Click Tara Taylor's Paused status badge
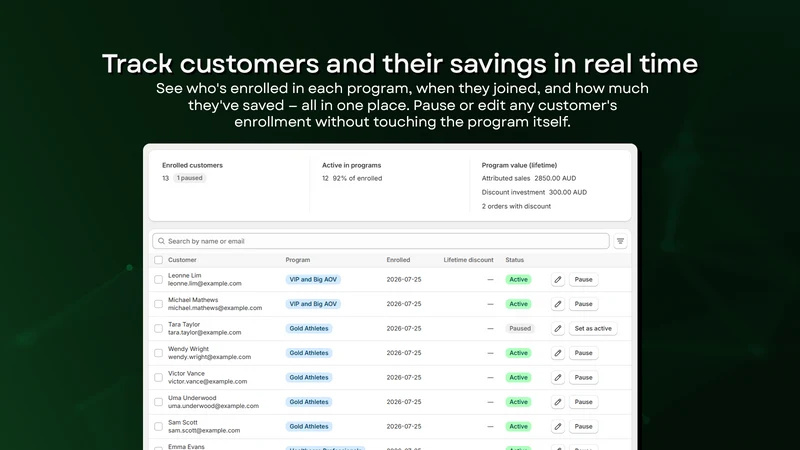 [520, 329]
